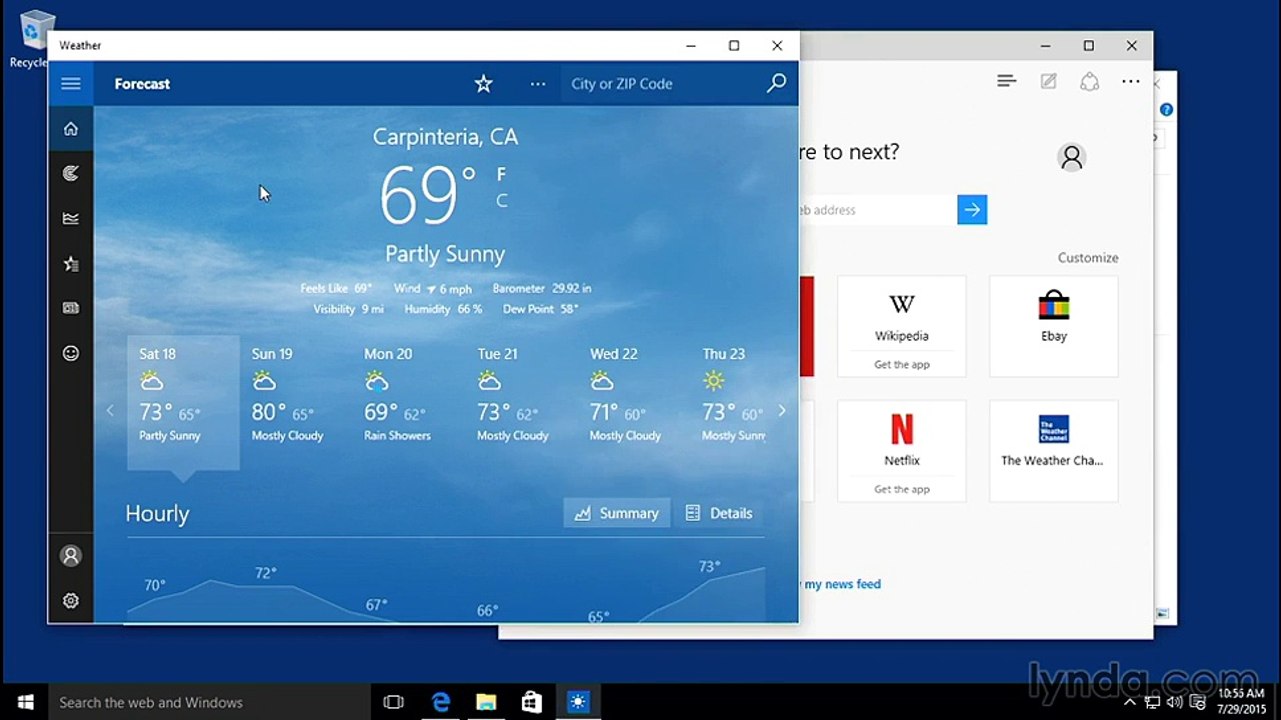Open the Edge Hub icon
1281x720 pixels.
point(1007,82)
